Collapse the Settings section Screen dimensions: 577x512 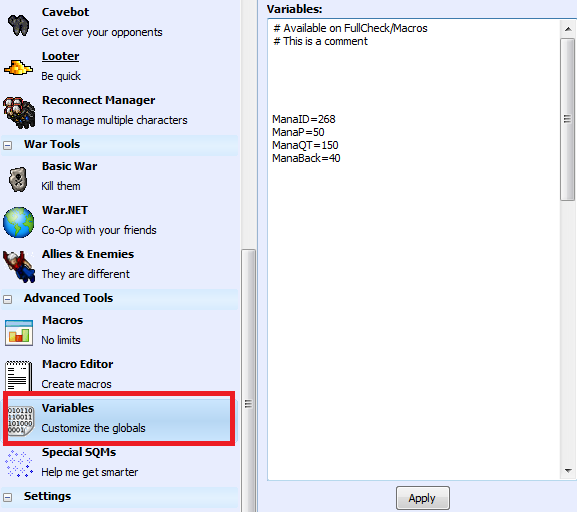tap(7, 498)
